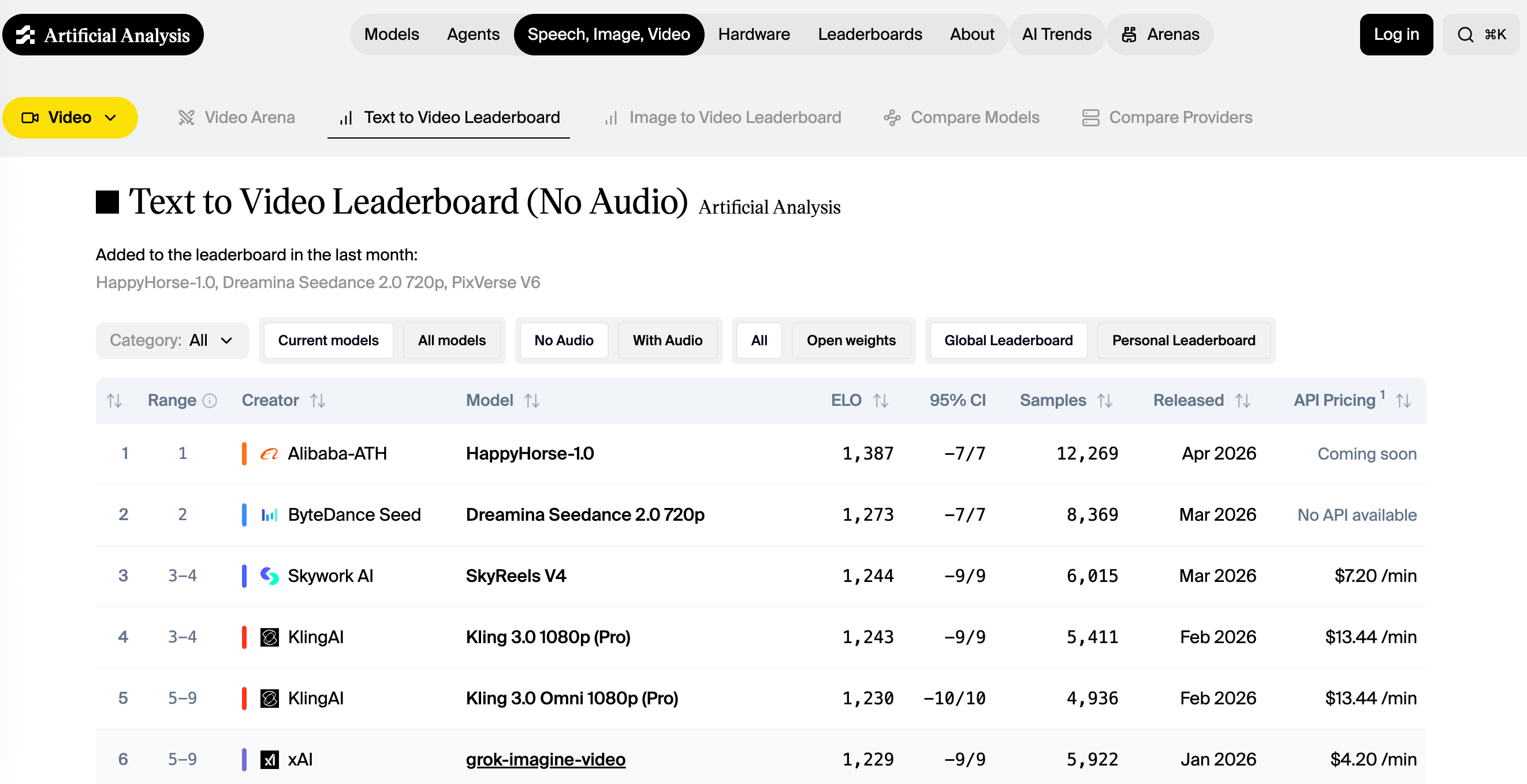Click the Artificial Analysis logo icon
The height and width of the screenshot is (784, 1527).
pyautogui.click(x=25, y=35)
